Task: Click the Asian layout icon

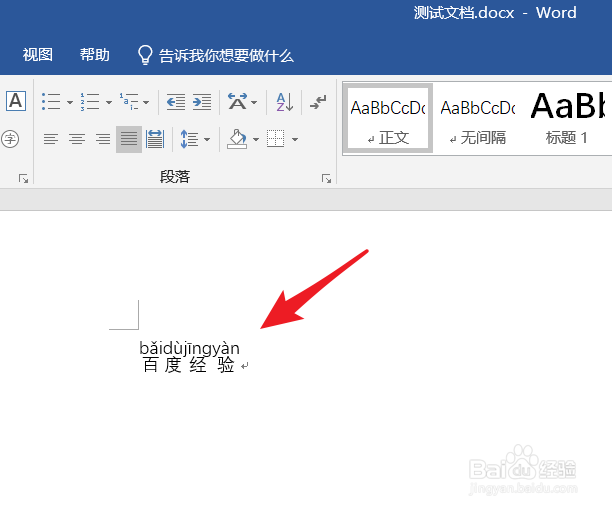Action: click(x=237, y=101)
